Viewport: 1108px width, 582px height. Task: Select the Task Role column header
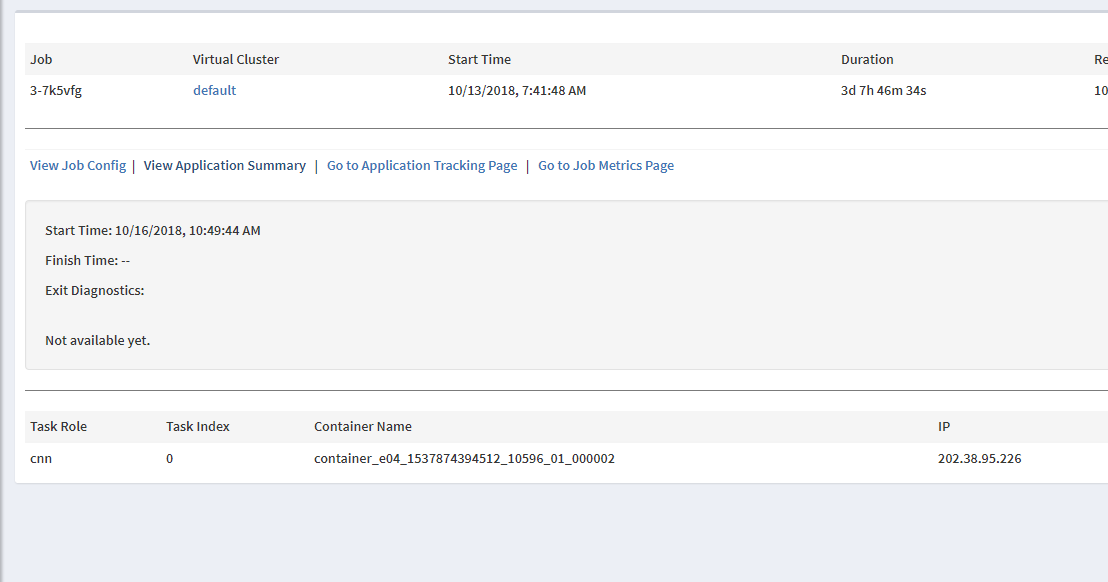click(x=59, y=426)
